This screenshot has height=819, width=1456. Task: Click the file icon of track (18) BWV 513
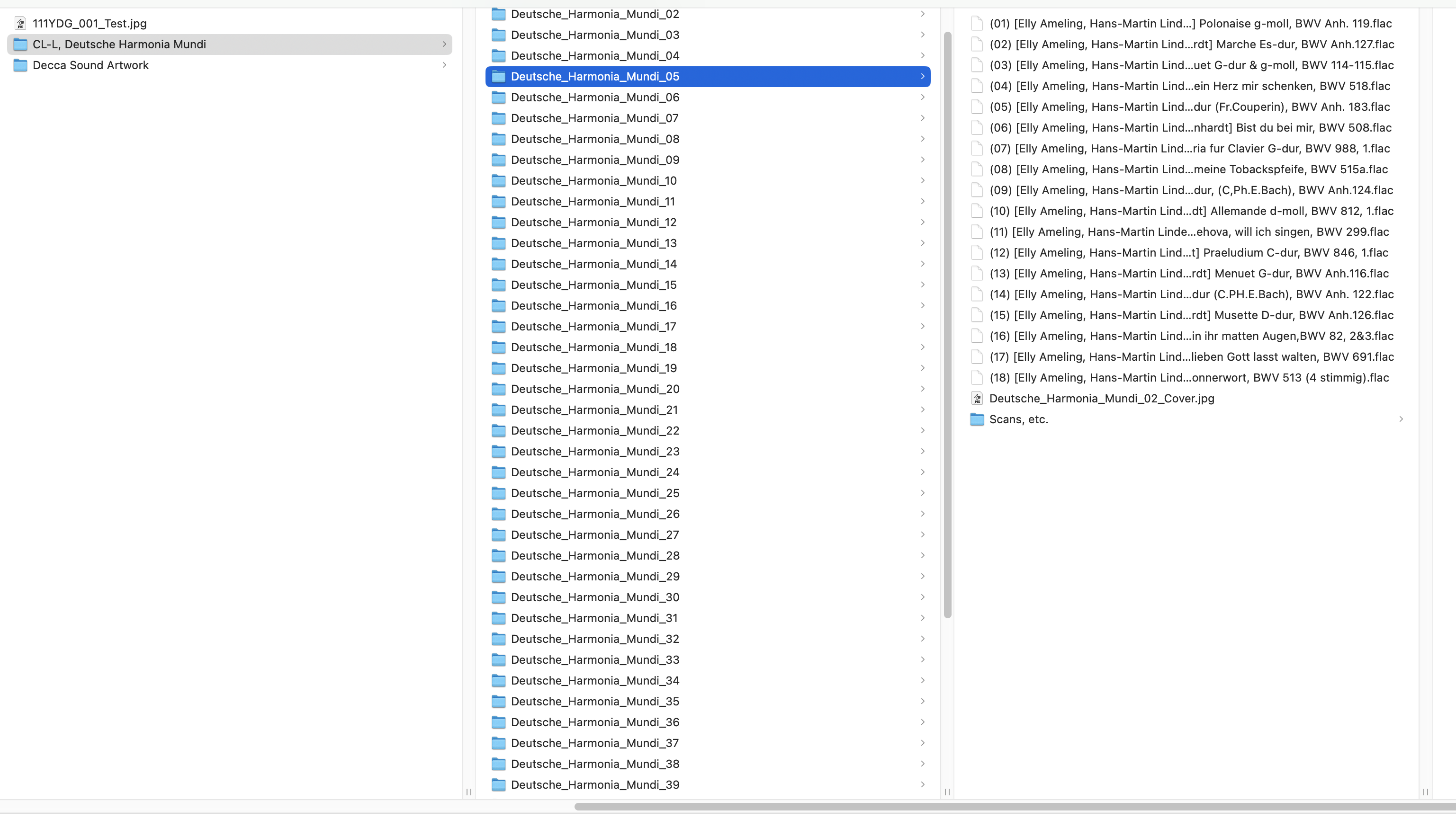click(x=977, y=377)
